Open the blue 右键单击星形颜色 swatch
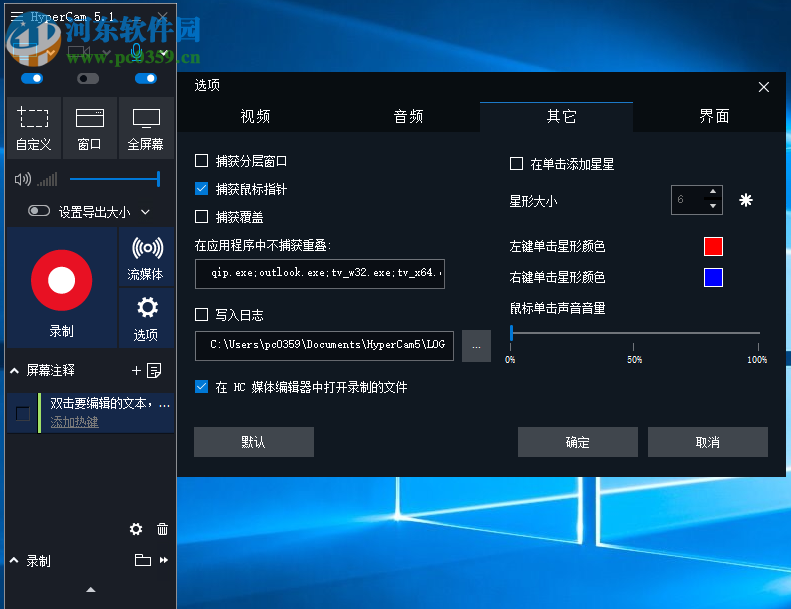Viewport: 791px width, 609px height. pos(713,278)
